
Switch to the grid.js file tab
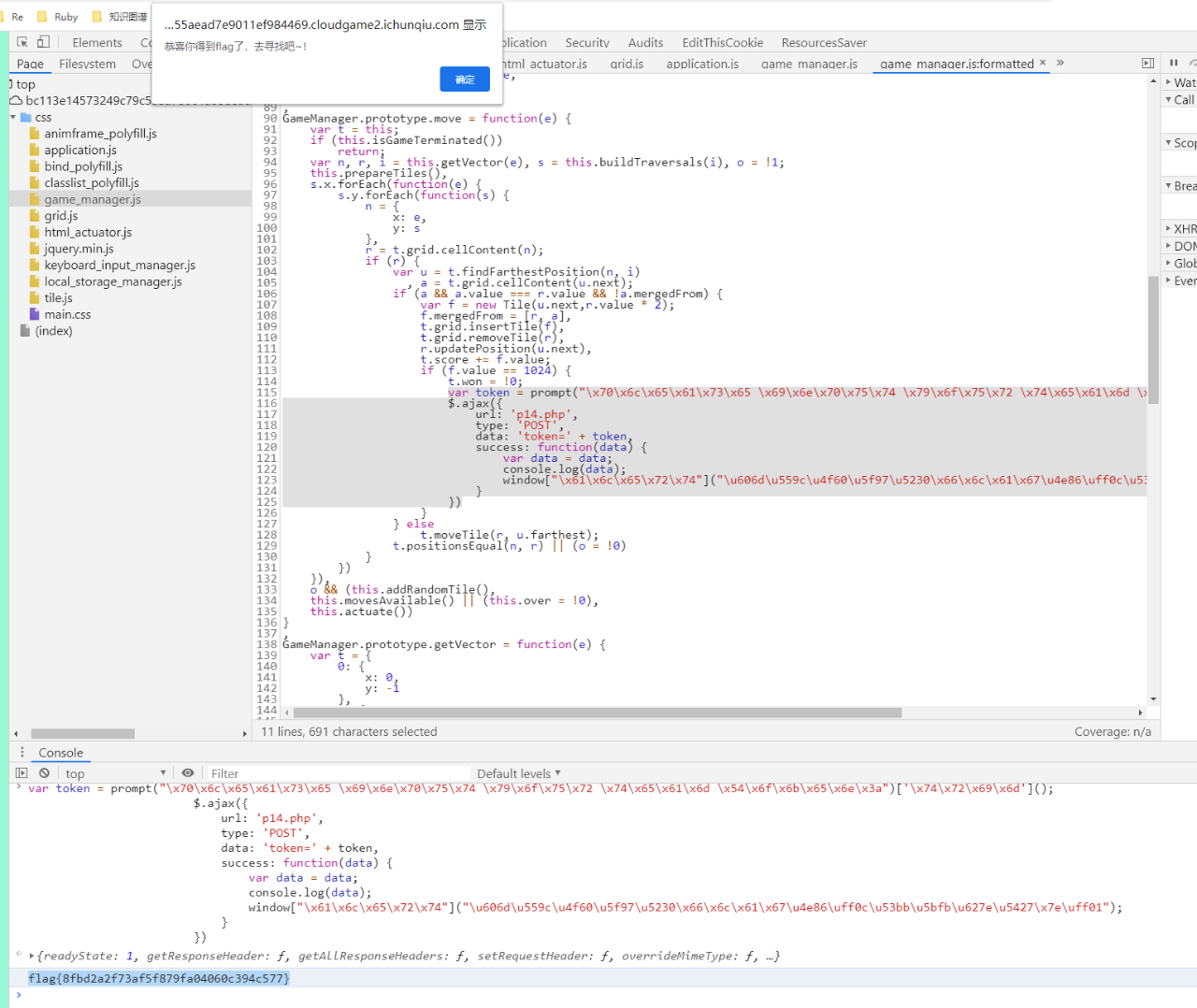tap(627, 64)
